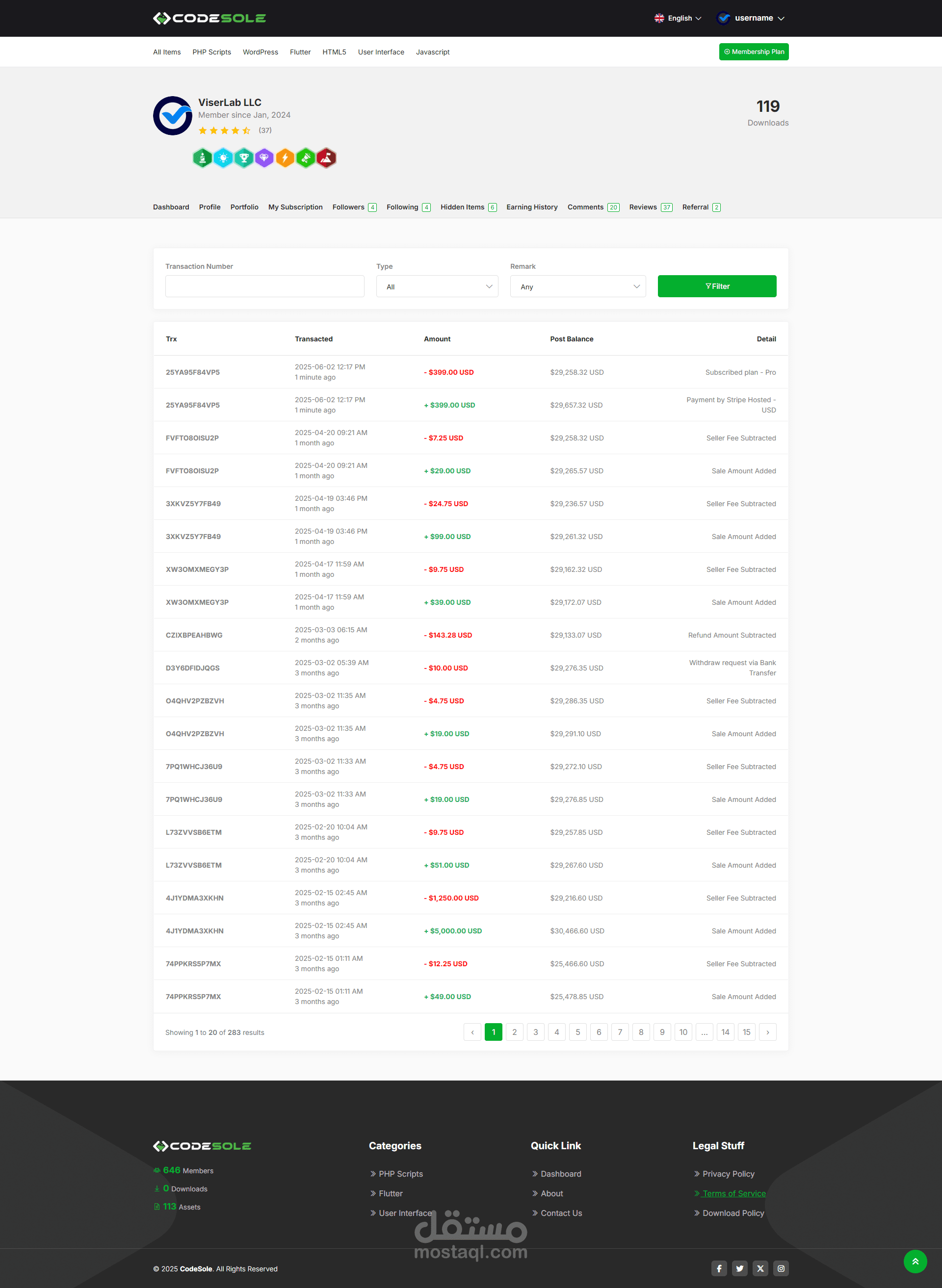
Task: Go to next page arrow in pagination
Action: pos(767,1032)
